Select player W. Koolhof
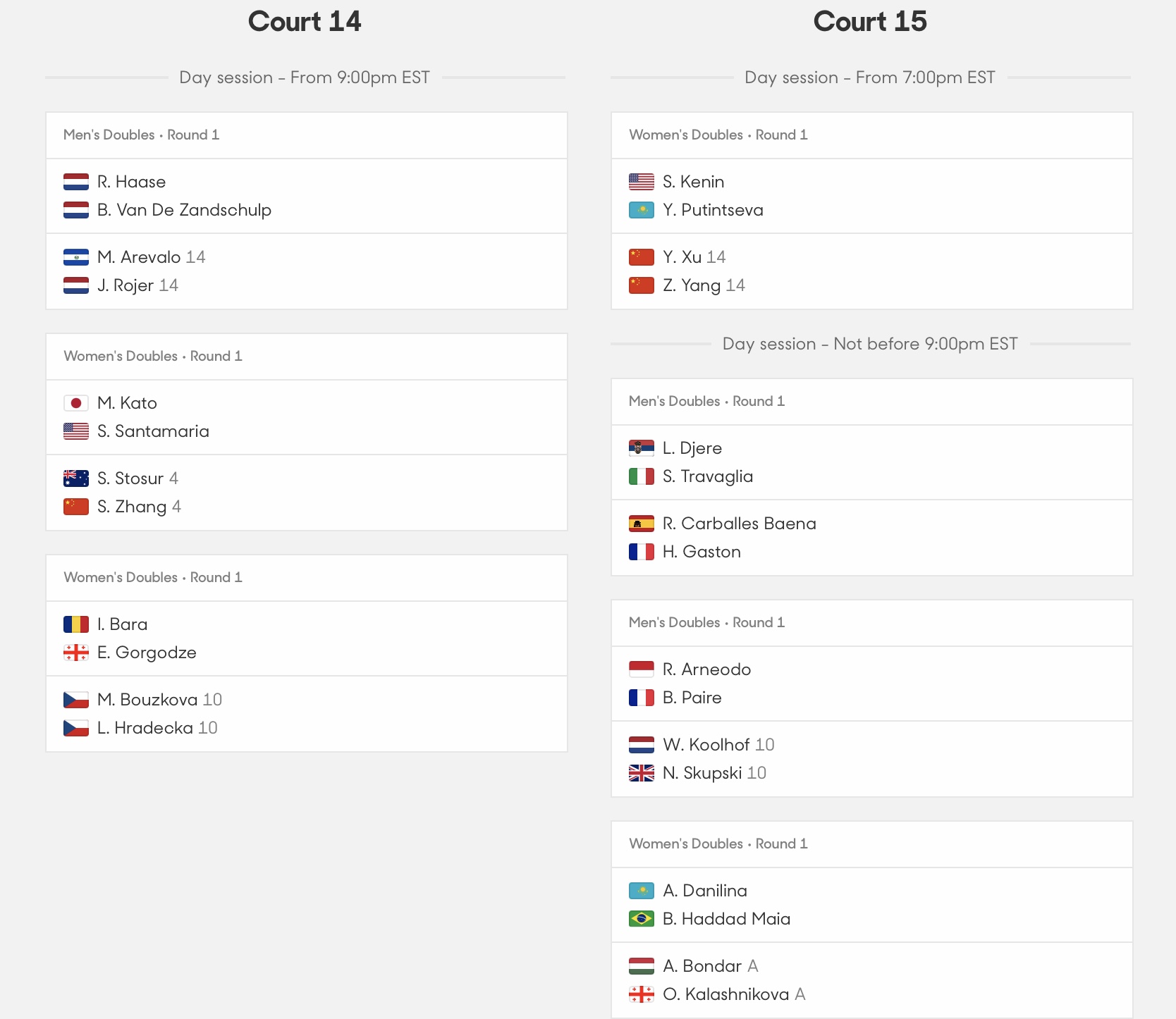The width and height of the screenshot is (1176, 1019). point(706,745)
